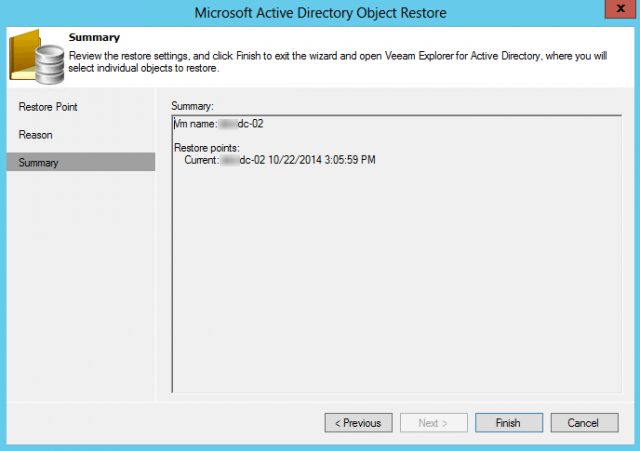Click the disabled Next button
Screen dimensions: 640x451
[433, 422]
